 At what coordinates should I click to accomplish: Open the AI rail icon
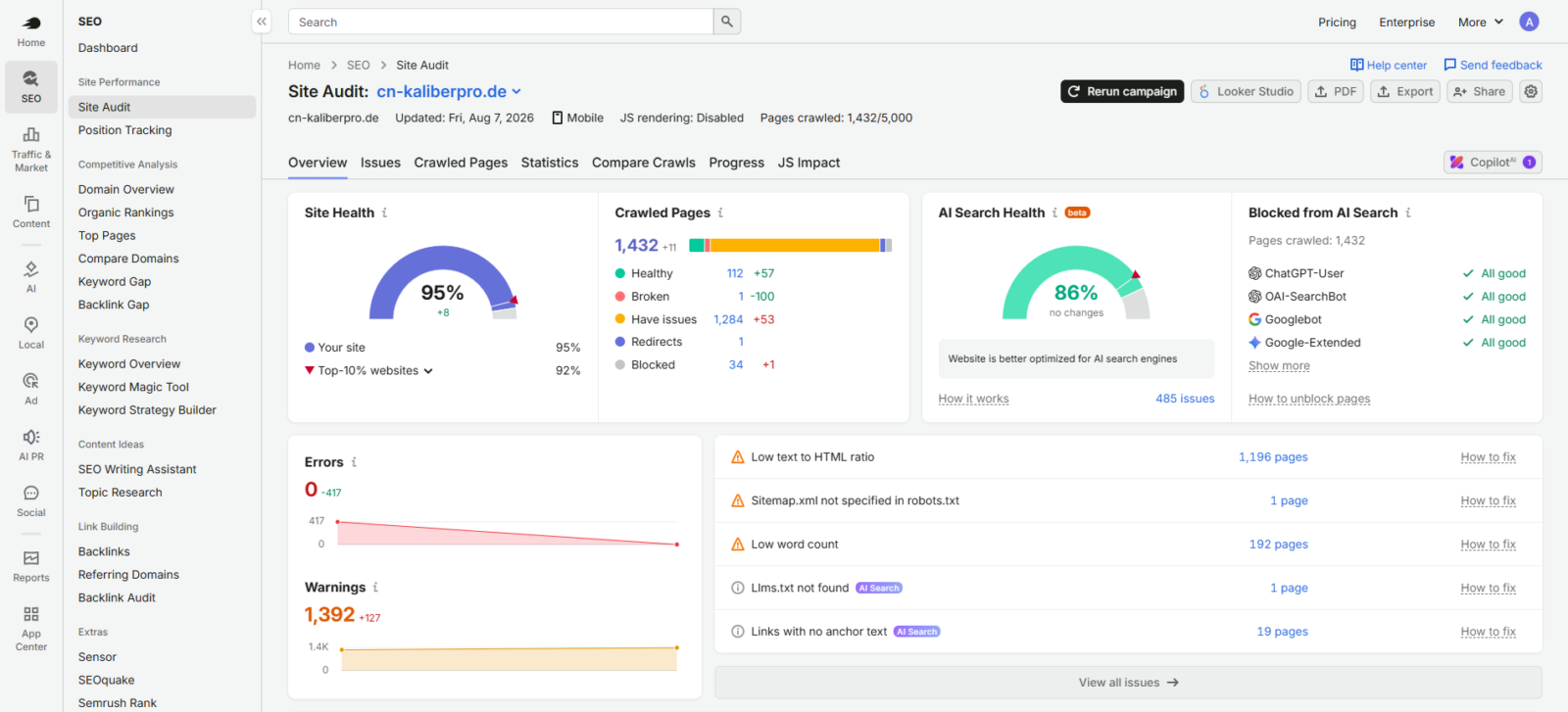tap(31, 276)
